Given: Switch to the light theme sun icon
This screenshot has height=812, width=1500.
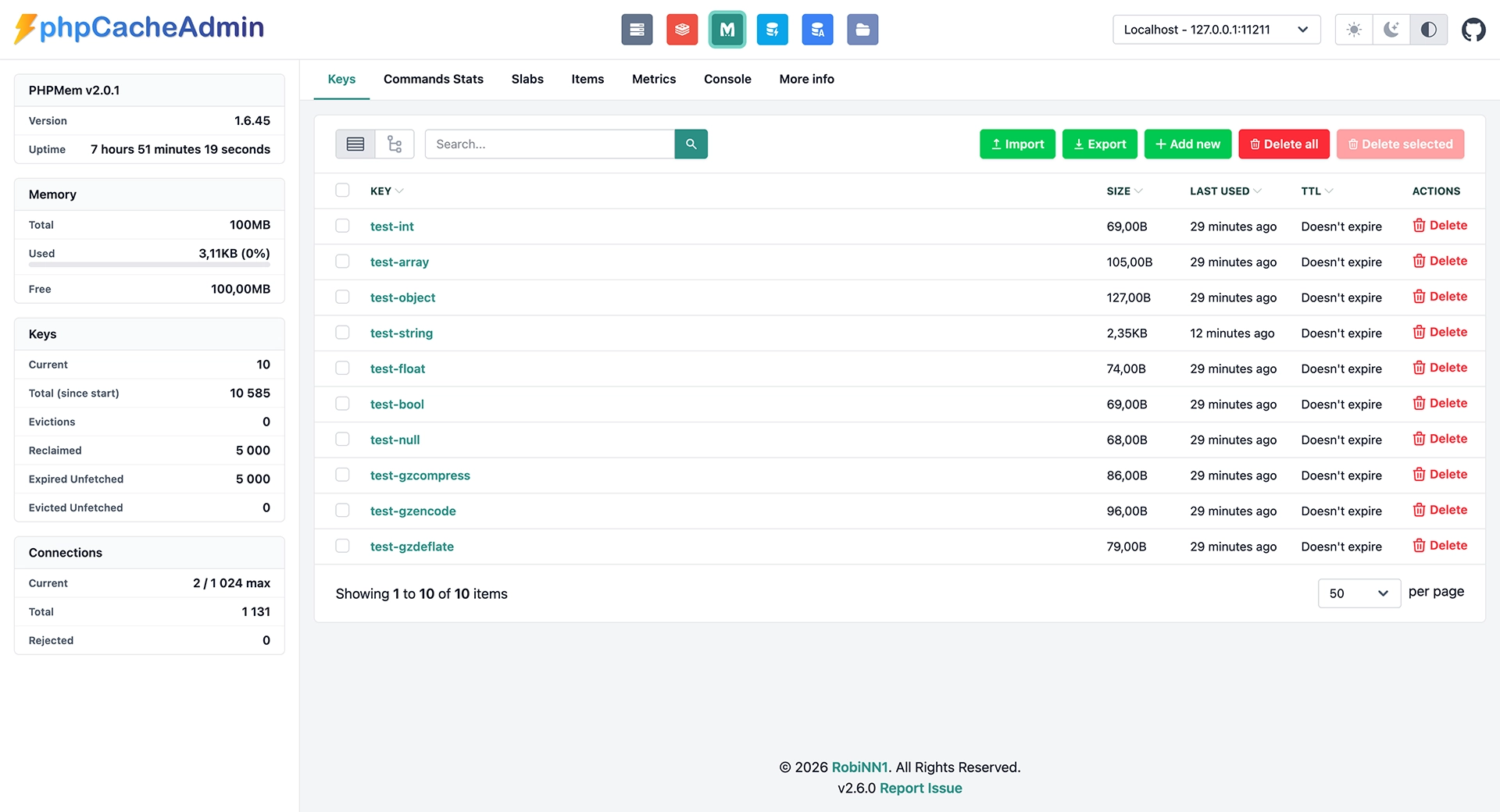Looking at the screenshot, I should [x=1354, y=30].
